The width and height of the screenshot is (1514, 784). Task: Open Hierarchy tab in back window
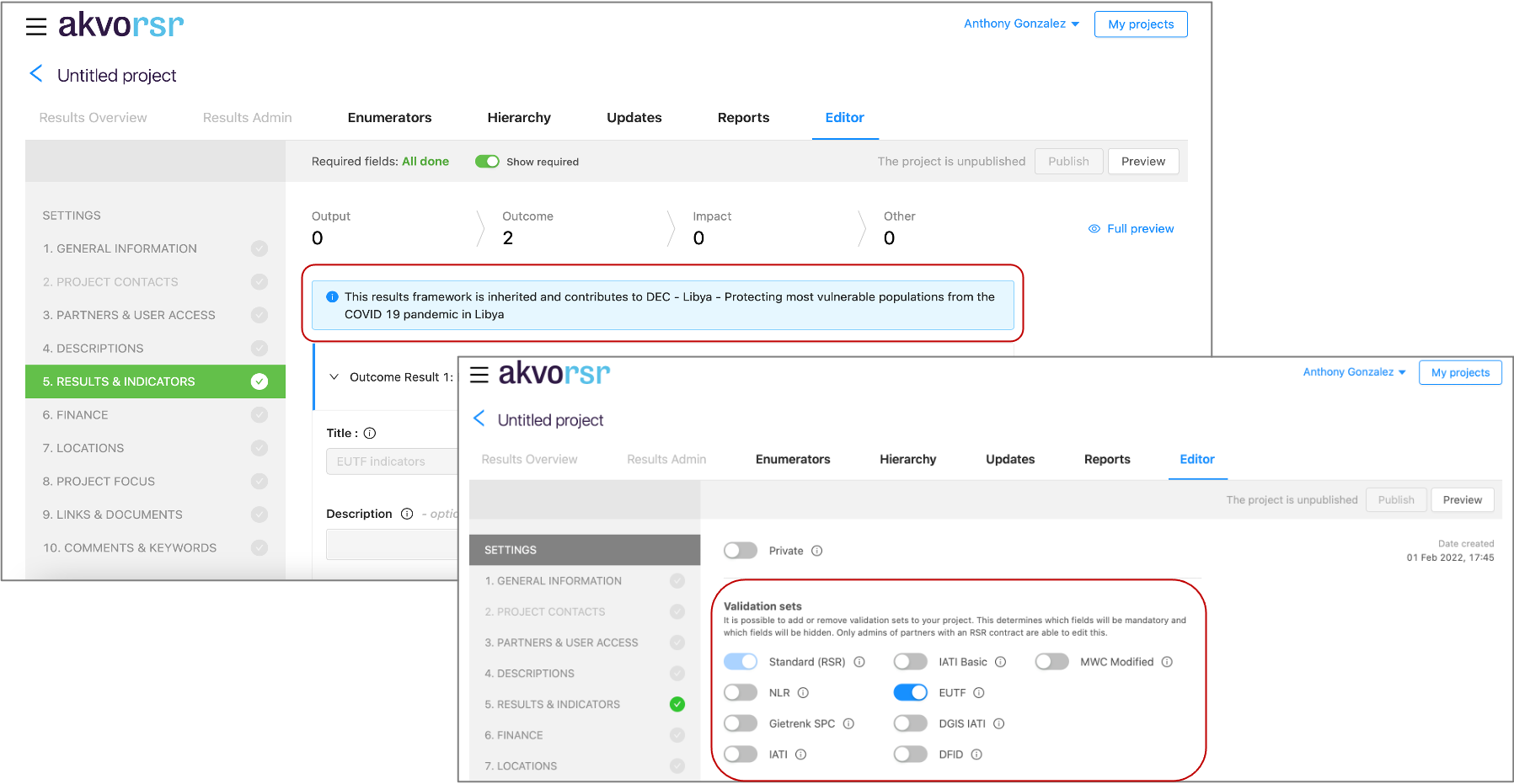pos(519,118)
